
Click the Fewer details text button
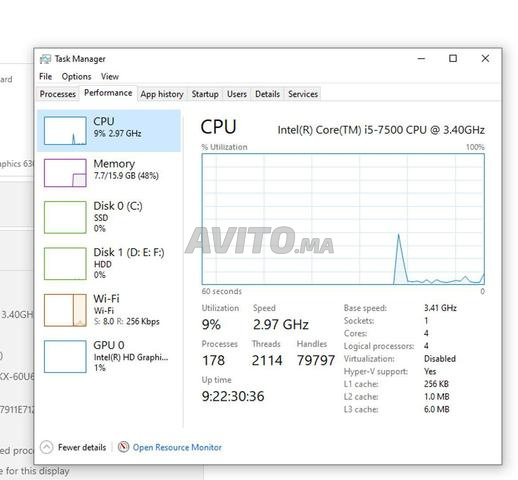point(82,447)
